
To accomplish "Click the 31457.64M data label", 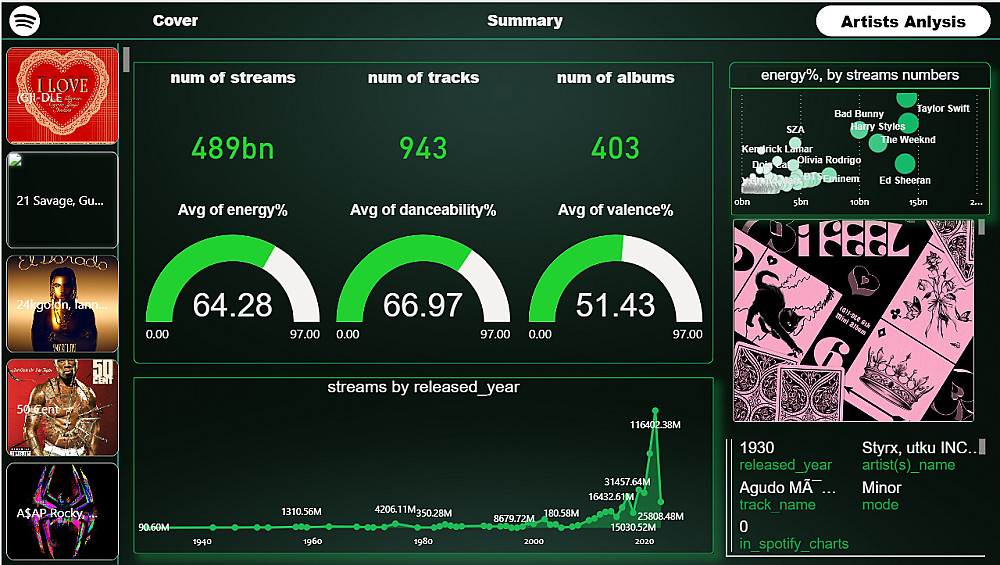I will pos(628,482).
